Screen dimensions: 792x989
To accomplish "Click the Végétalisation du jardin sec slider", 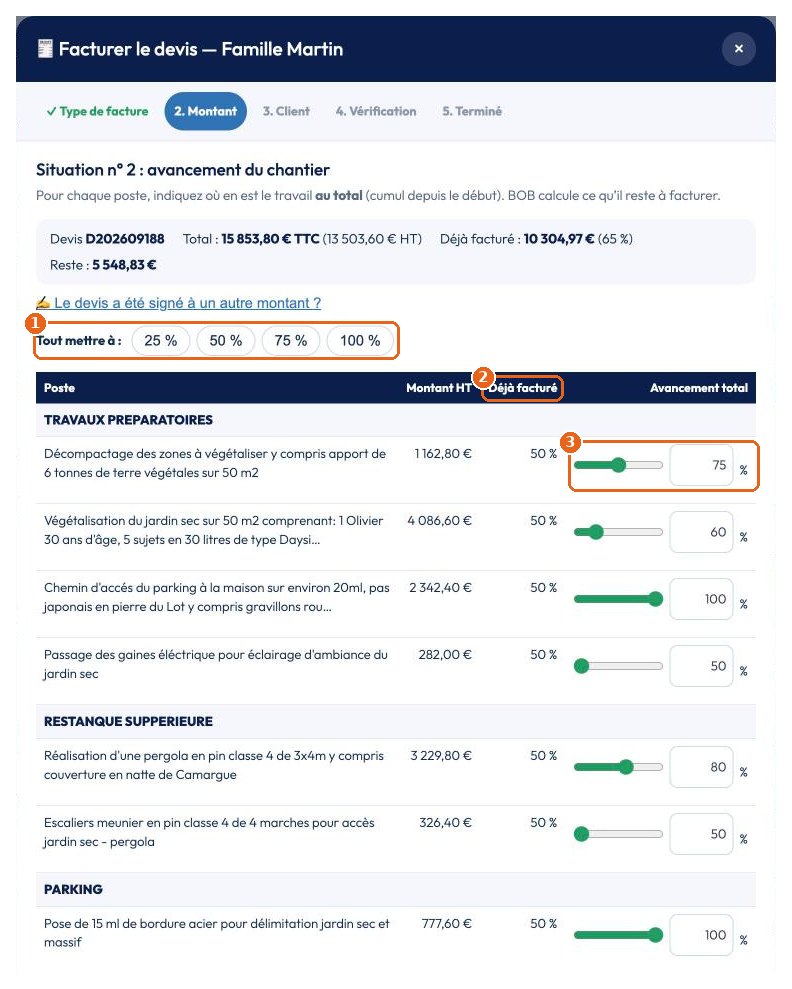I will (618, 532).
